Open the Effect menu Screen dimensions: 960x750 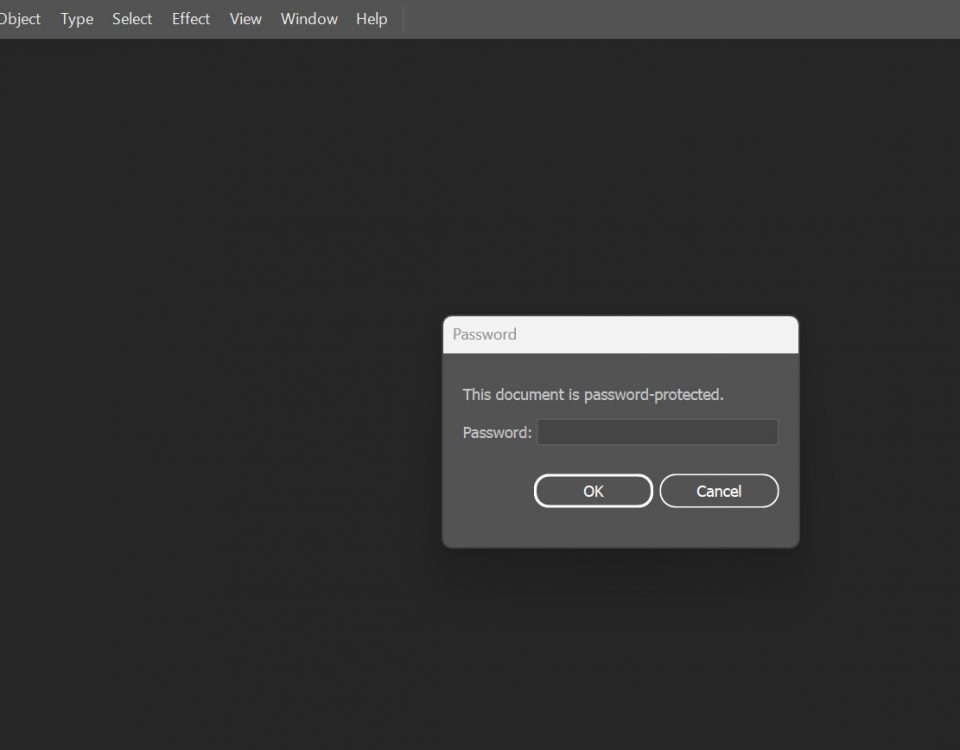(191, 19)
